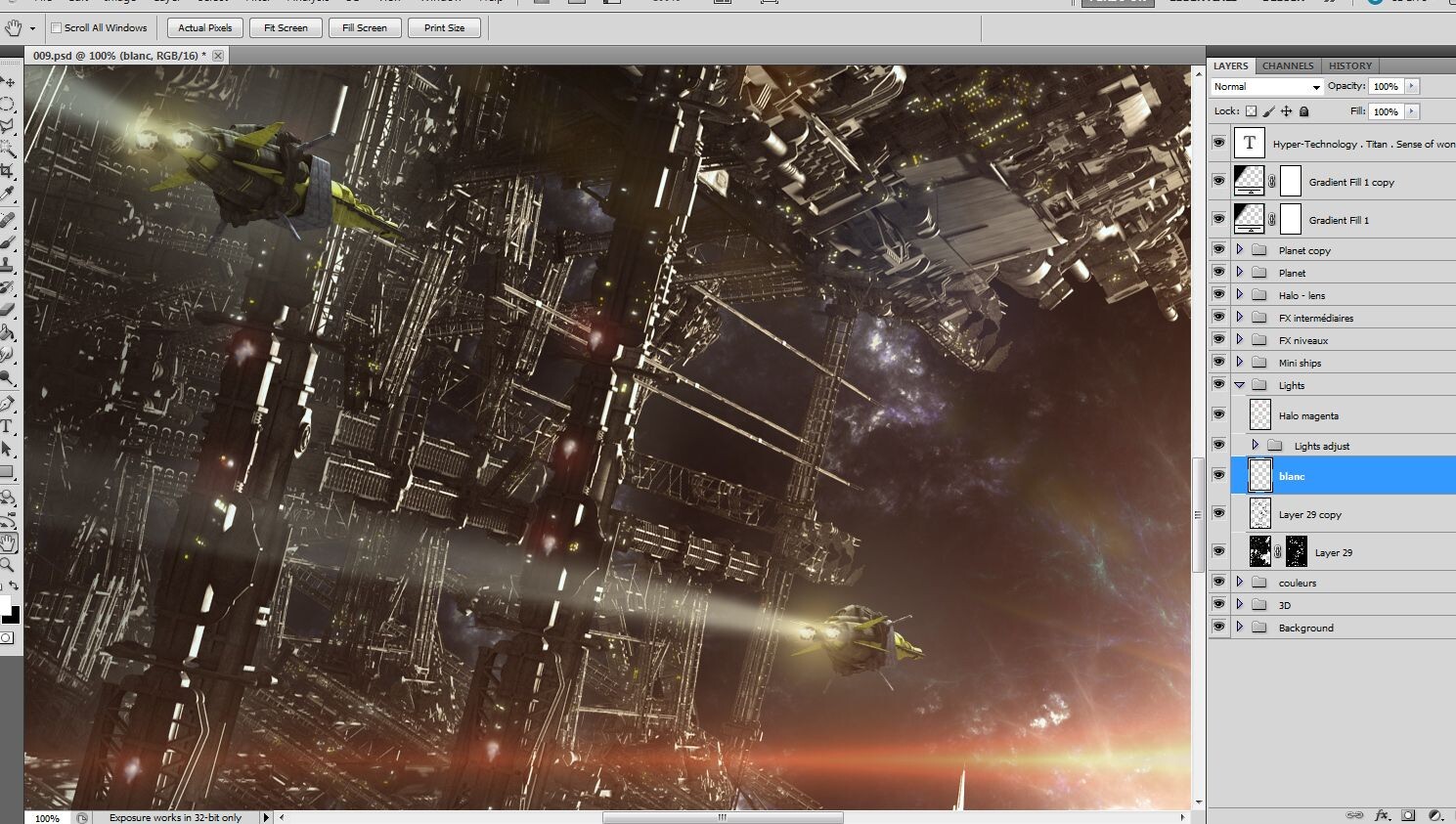Click the Fit Screen button
This screenshot has height=824, width=1456.
click(286, 27)
